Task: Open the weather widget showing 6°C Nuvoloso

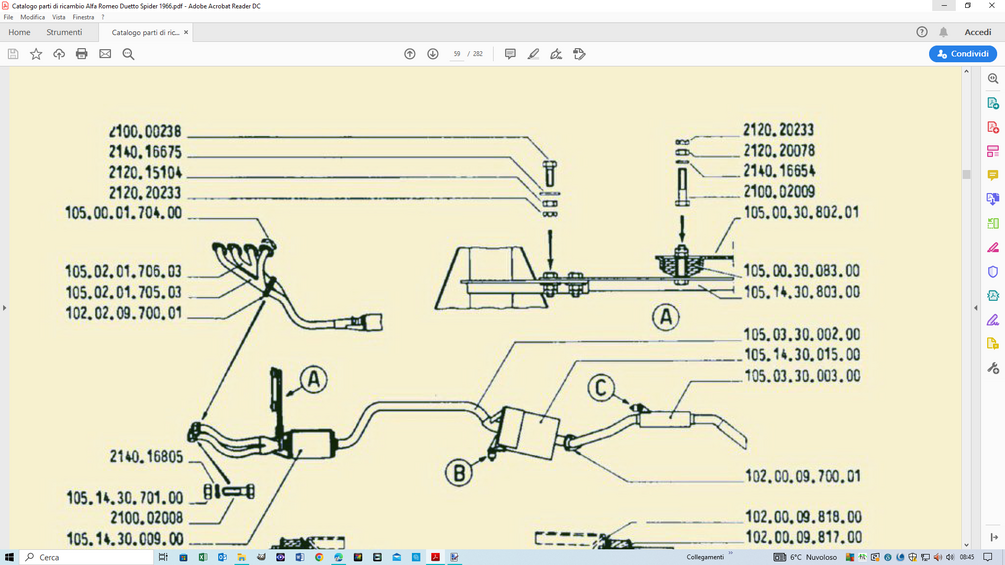Action: click(805, 557)
